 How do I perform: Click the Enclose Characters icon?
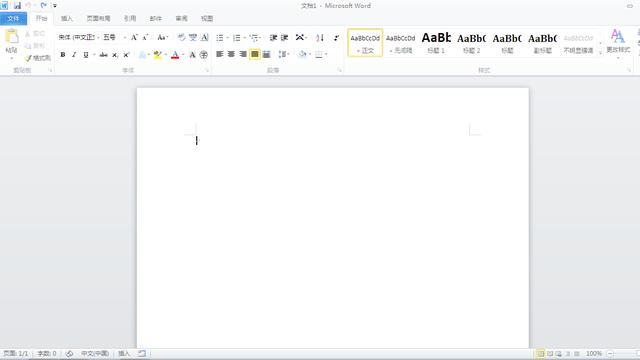point(204,54)
